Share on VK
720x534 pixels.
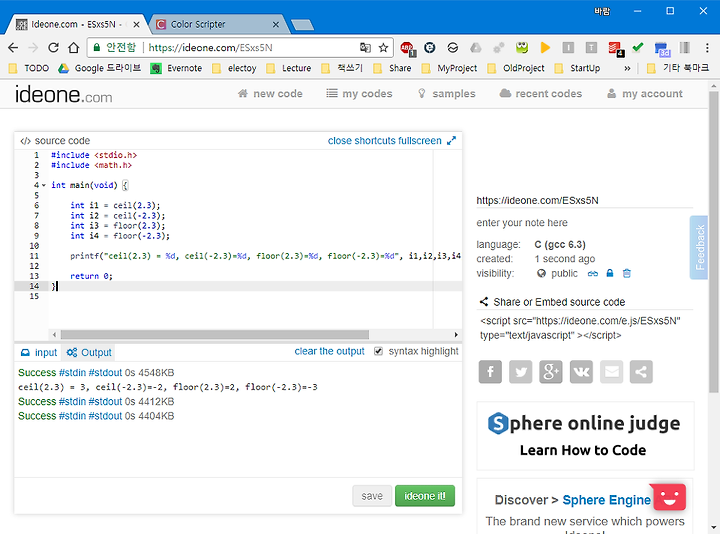pyautogui.click(x=581, y=371)
